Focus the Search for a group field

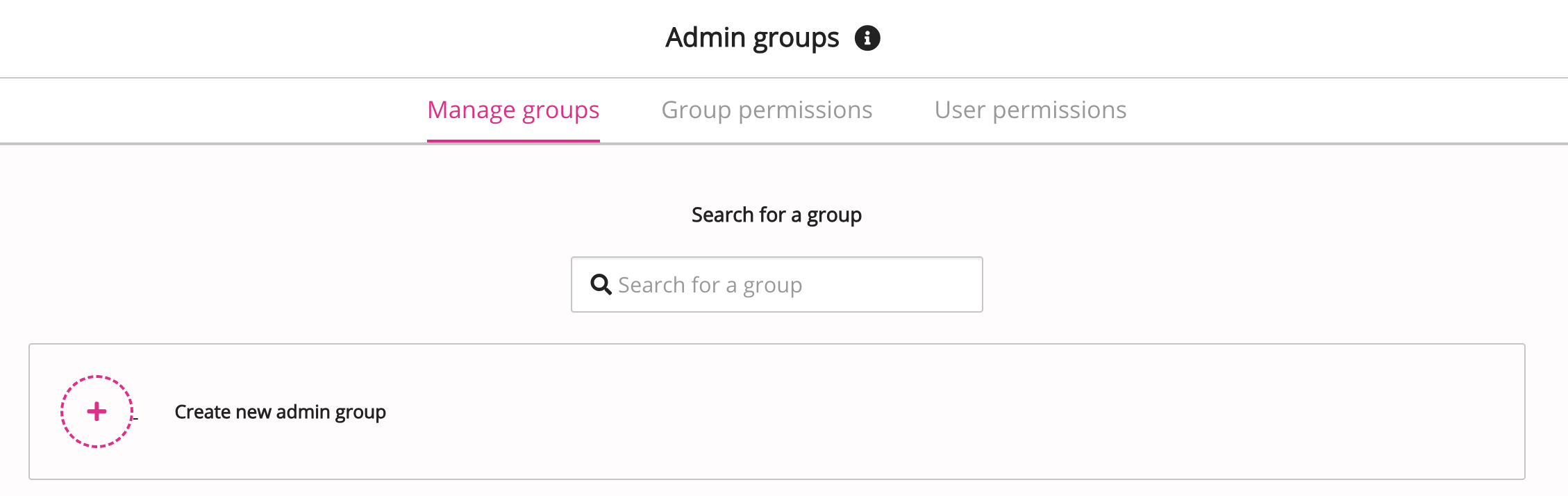[x=776, y=285]
